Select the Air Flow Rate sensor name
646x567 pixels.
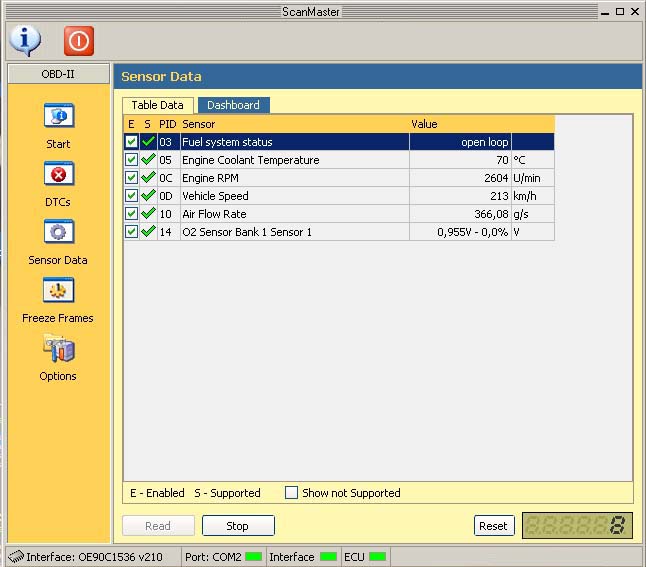tap(214, 214)
